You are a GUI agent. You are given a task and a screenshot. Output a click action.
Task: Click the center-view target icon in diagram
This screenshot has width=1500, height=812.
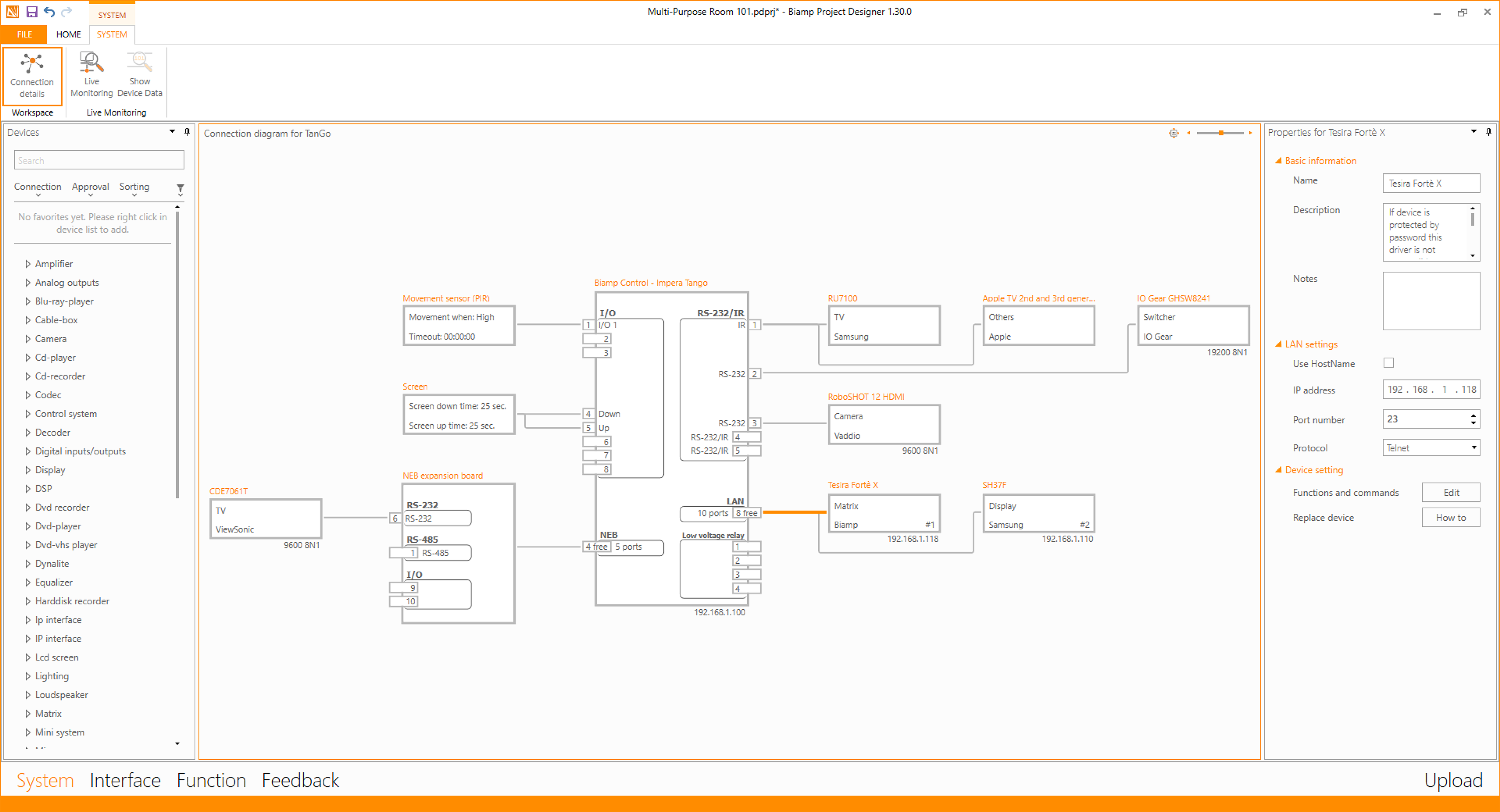click(1173, 133)
